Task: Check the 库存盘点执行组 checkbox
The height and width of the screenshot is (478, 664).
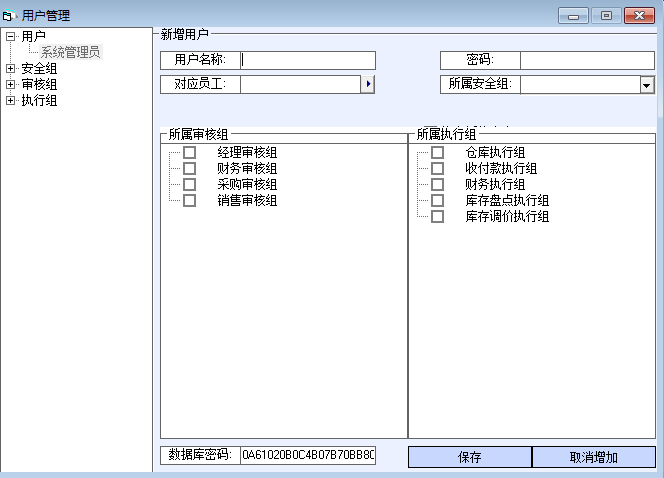Action: [x=437, y=201]
